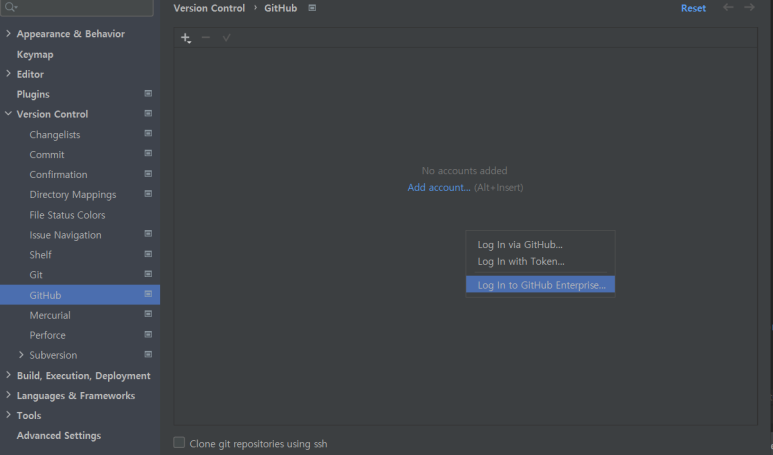
Task: Select Changelists under Version Control
Action: [55, 135]
